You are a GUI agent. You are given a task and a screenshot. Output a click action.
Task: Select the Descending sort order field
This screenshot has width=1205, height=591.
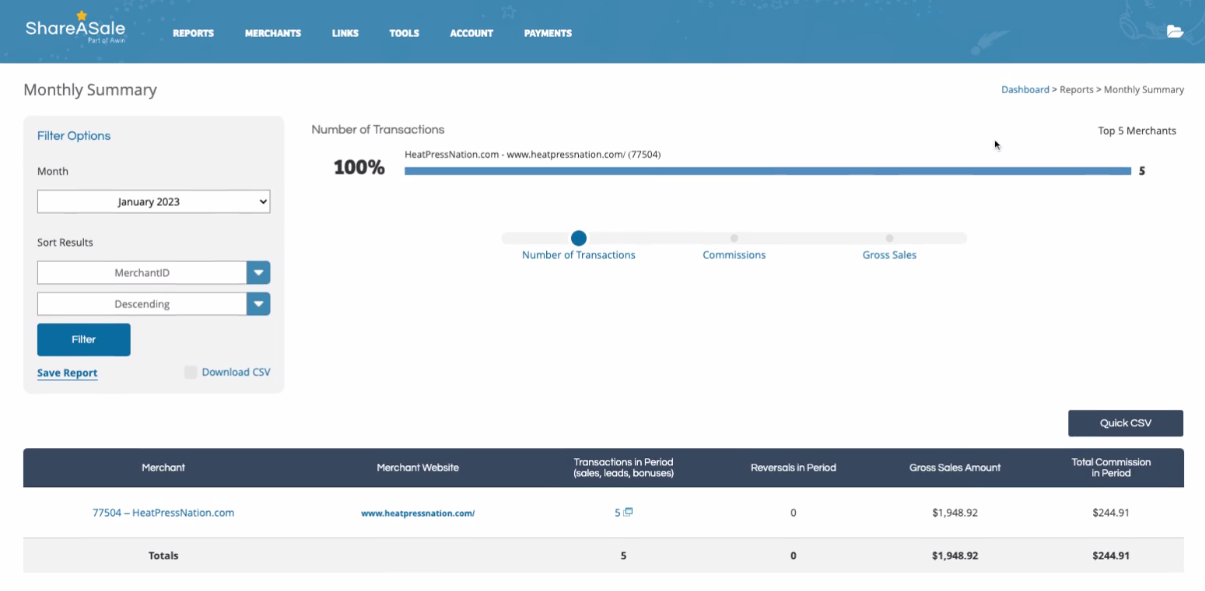142,304
